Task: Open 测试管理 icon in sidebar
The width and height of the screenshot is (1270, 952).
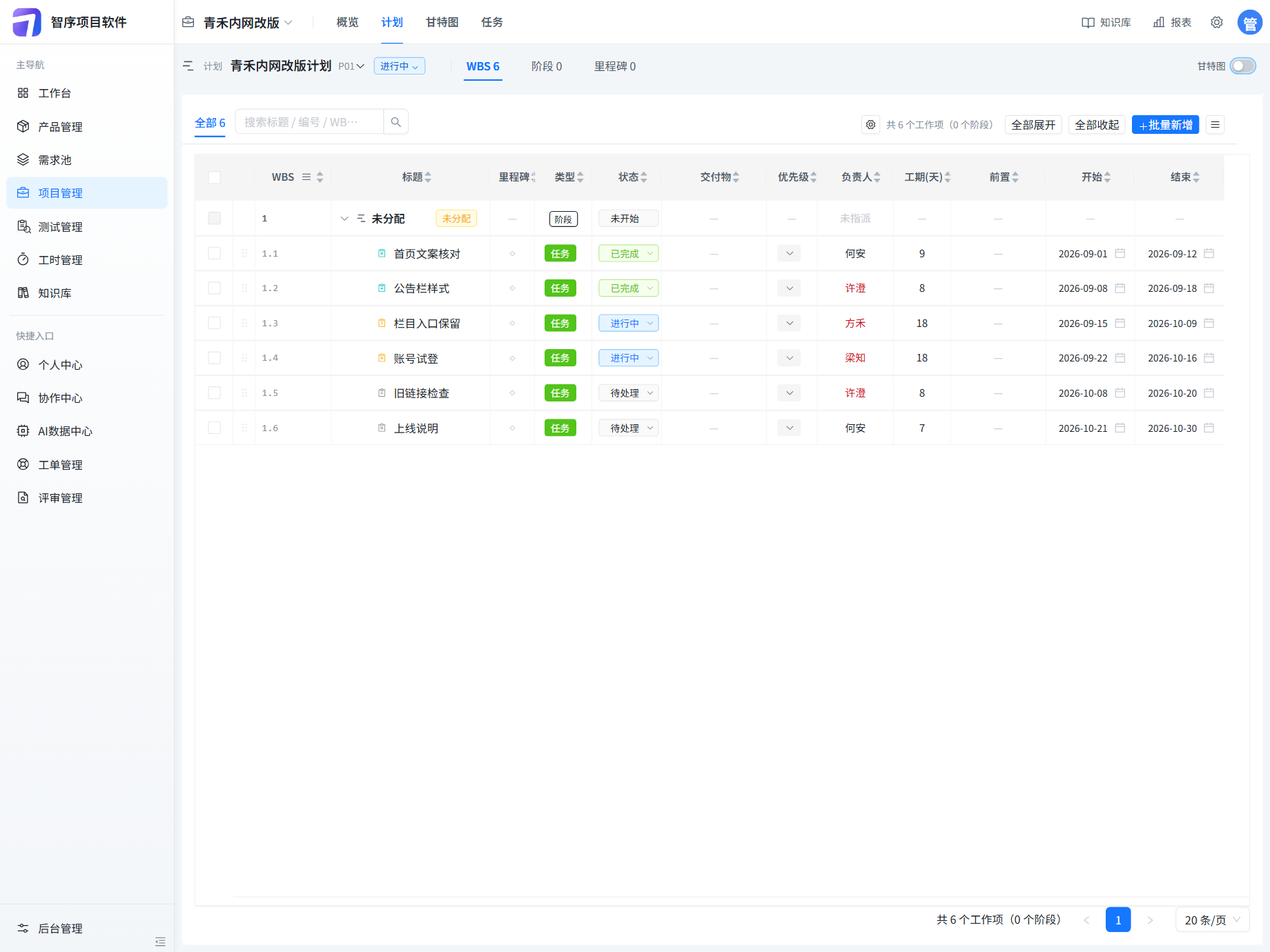Action: pyautogui.click(x=23, y=226)
